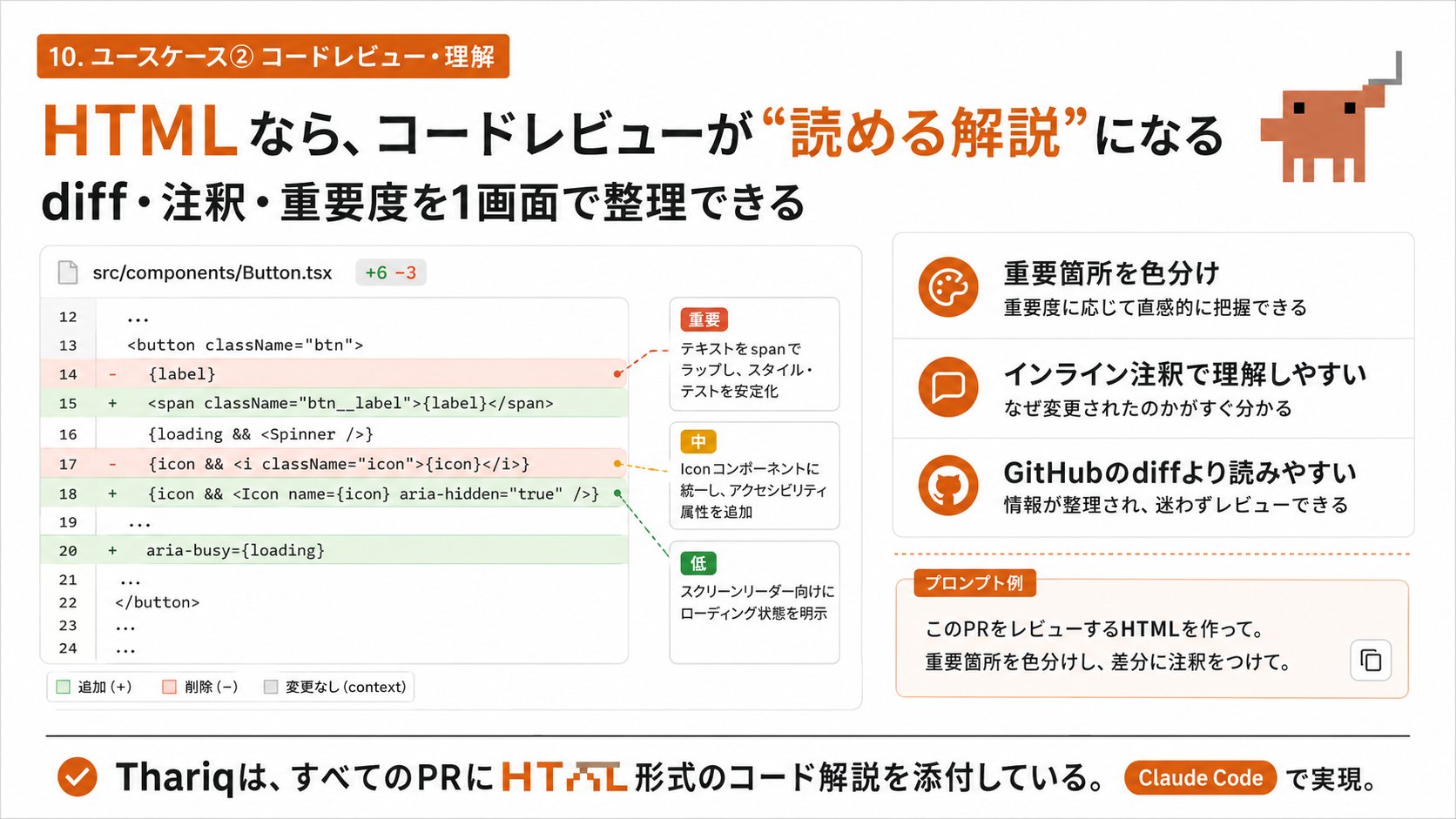Viewport: 1456px width, 819px height.
Task: Click the red 削除 (−) legend swatch
Action: (x=170, y=687)
